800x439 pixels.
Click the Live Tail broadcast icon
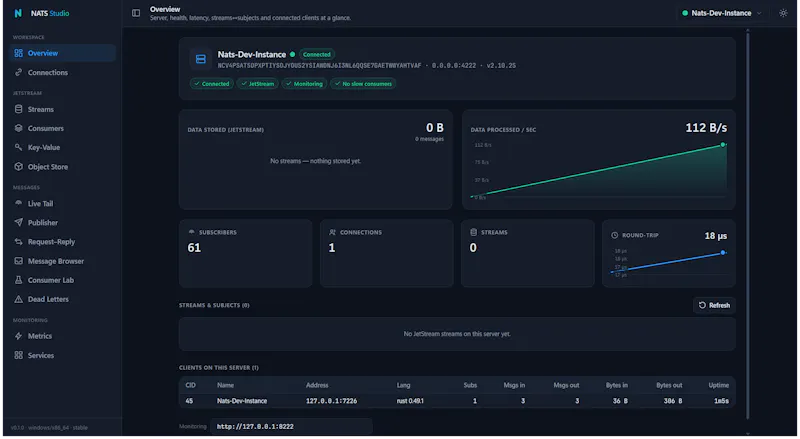click(19, 203)
